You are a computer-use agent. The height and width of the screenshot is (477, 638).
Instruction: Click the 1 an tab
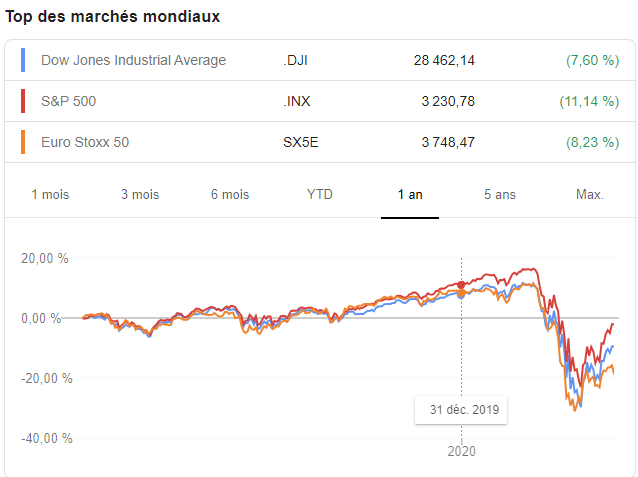click(410, 195)
